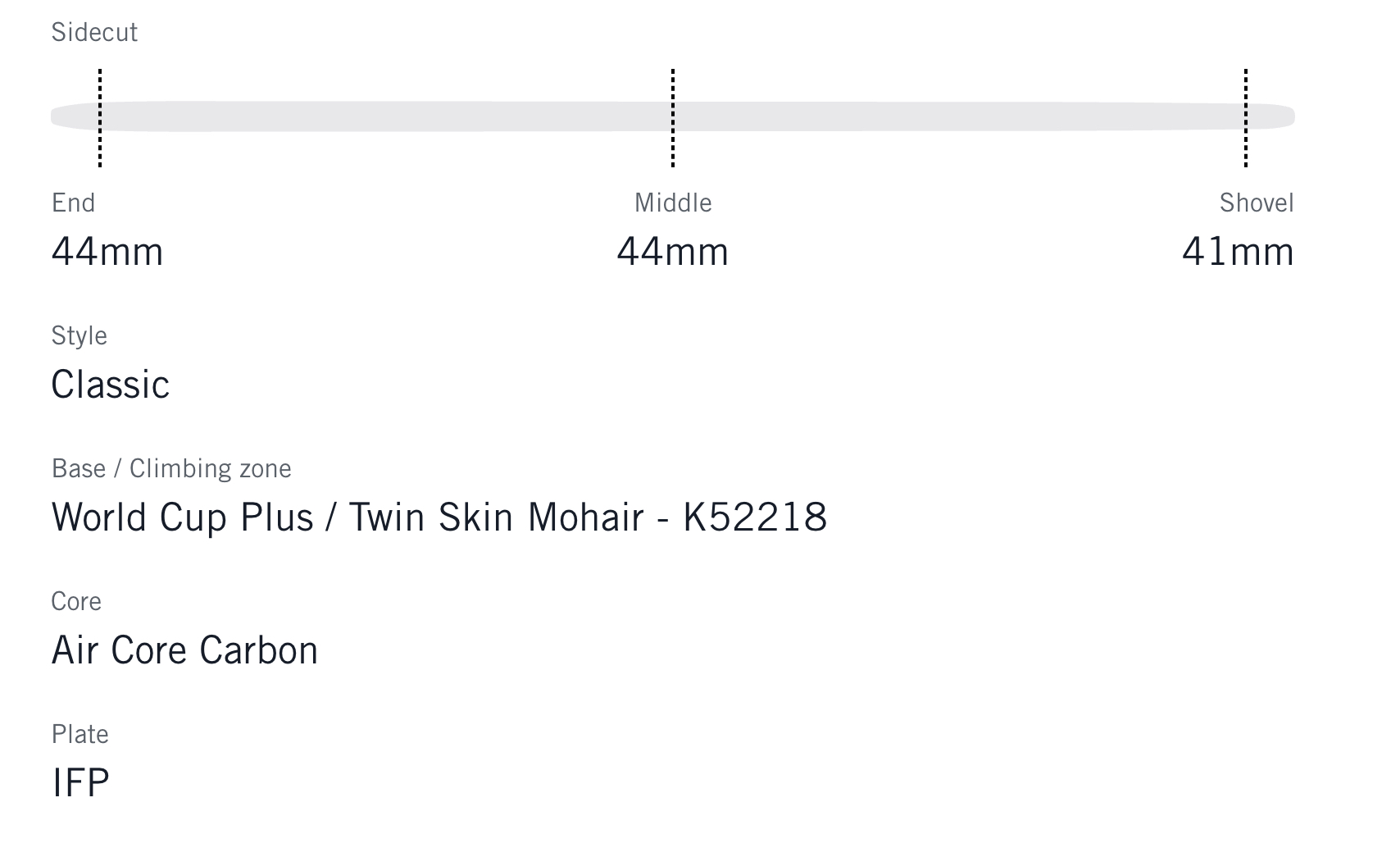Click the Base / Climbing zone label
Screen dimensions: 1400x866
[x=171, y=468]
